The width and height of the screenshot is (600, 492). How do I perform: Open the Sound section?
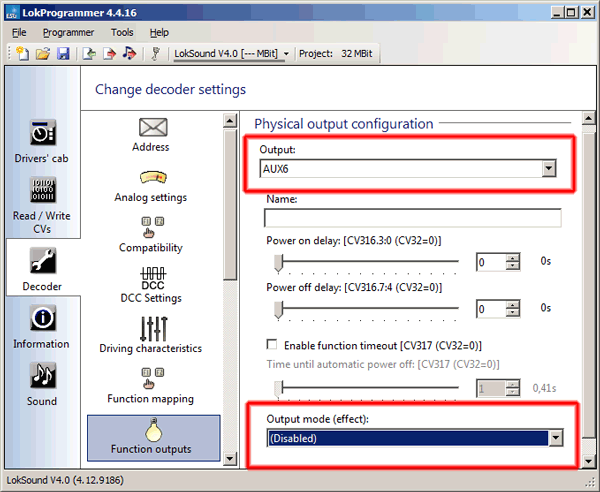42,384
